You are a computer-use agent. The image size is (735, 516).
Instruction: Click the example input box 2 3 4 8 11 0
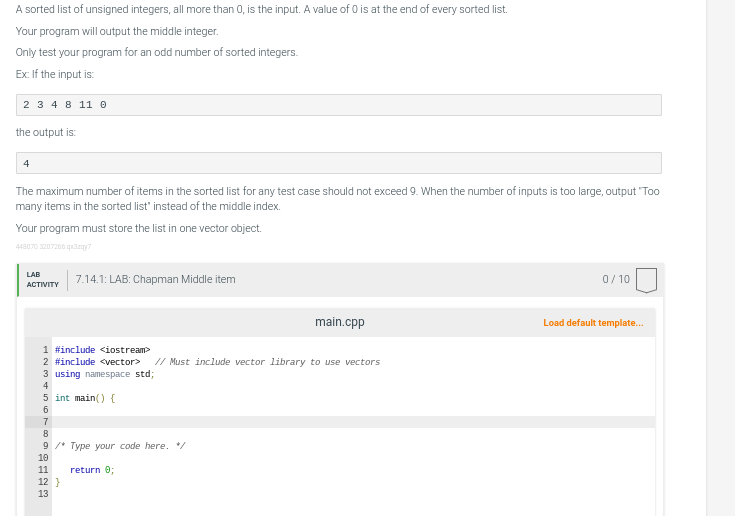tap(338, 105)
